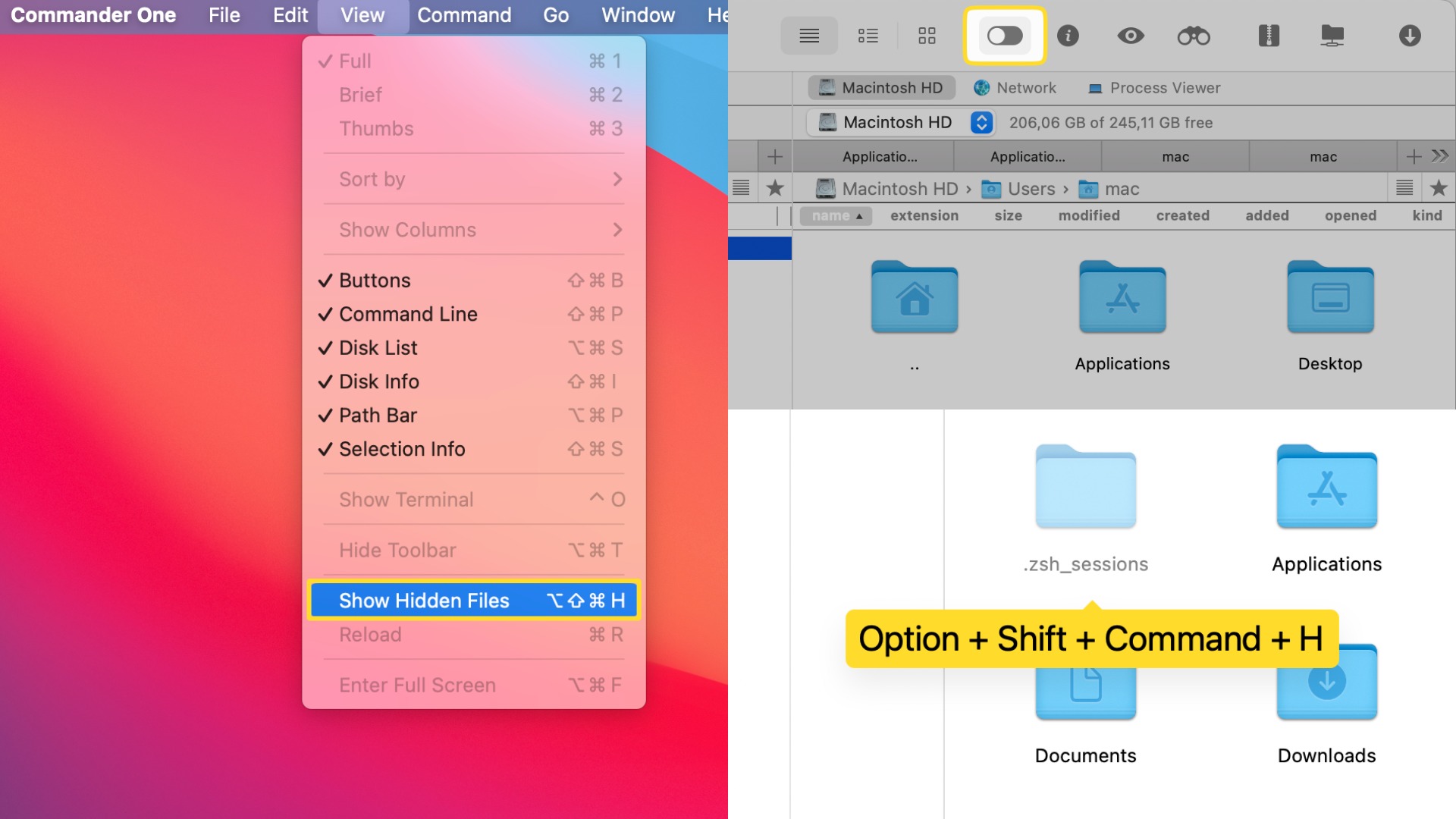Click the binoculars search icon in the toolbar

click(1193, 36)
